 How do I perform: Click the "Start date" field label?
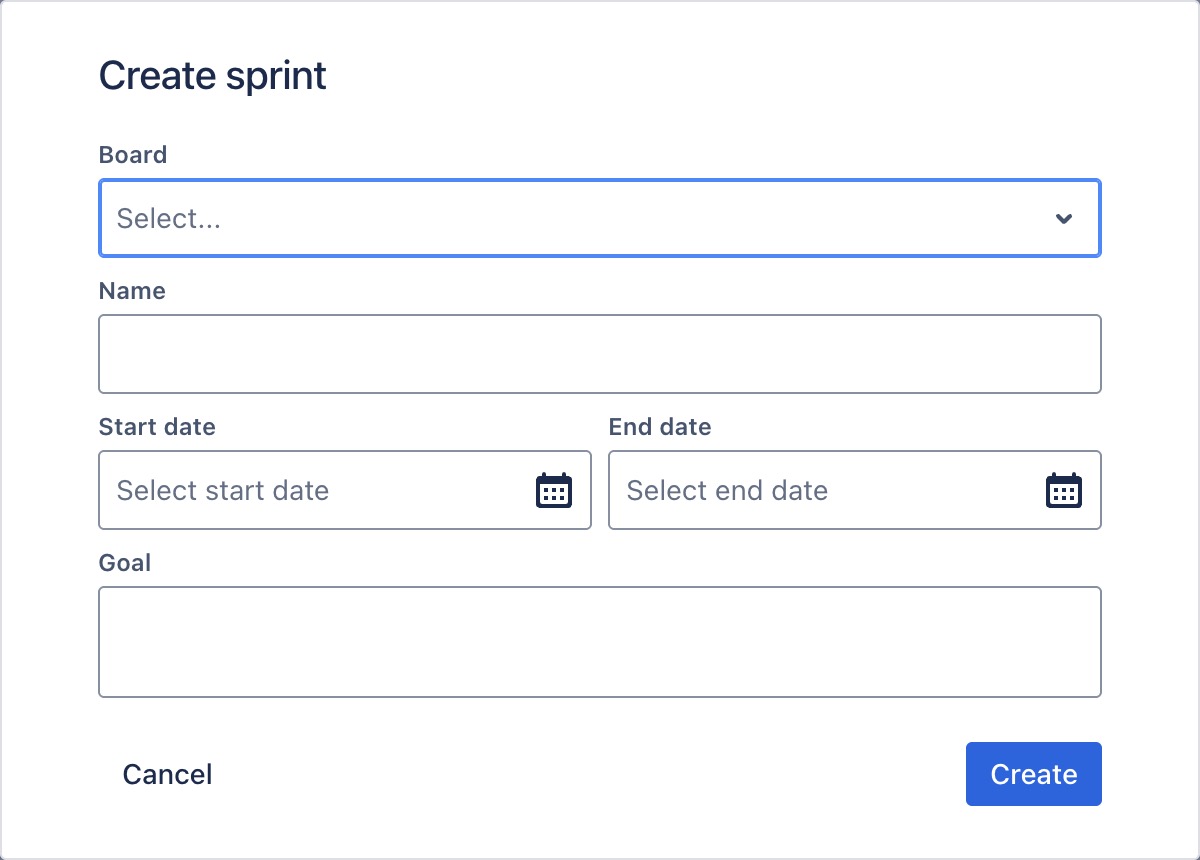[157, 427]
